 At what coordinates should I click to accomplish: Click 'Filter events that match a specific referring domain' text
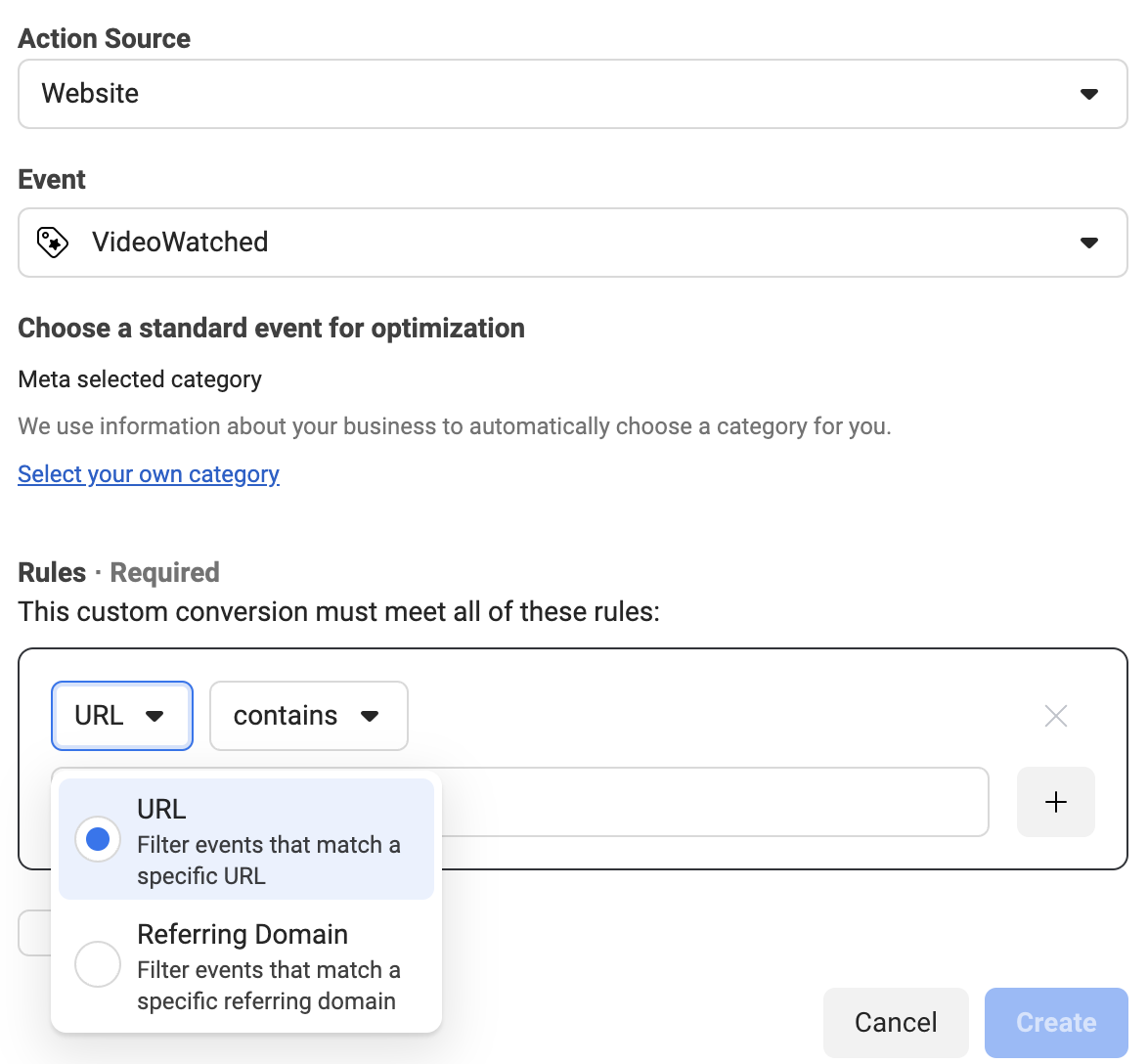click(x=269, y=986)
